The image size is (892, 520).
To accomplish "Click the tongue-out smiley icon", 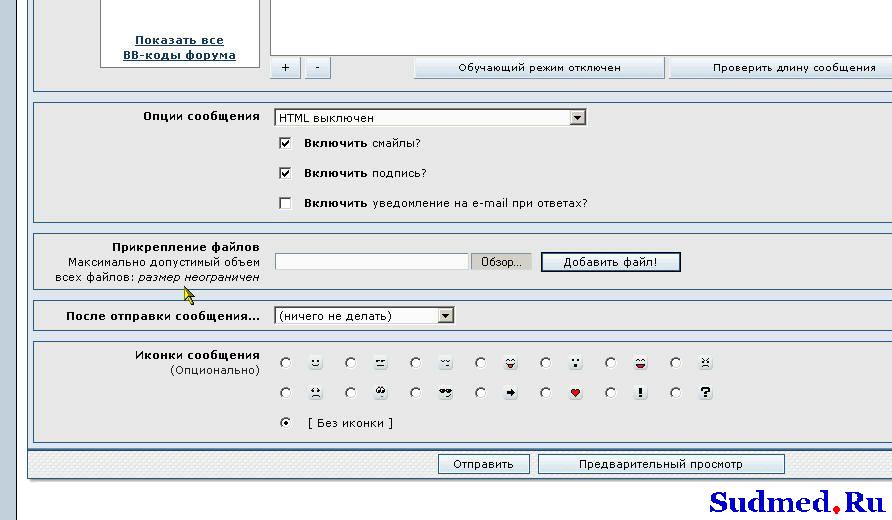I will click(x=510, y=363).
